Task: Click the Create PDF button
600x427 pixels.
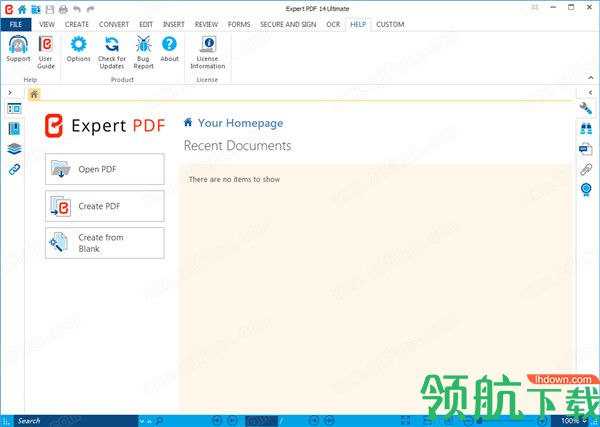Action: coord(105,206)
